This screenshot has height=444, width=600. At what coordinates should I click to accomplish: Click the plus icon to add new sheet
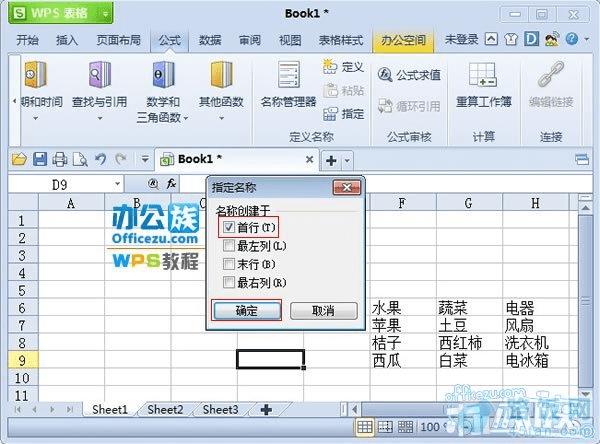click(266, 410)
